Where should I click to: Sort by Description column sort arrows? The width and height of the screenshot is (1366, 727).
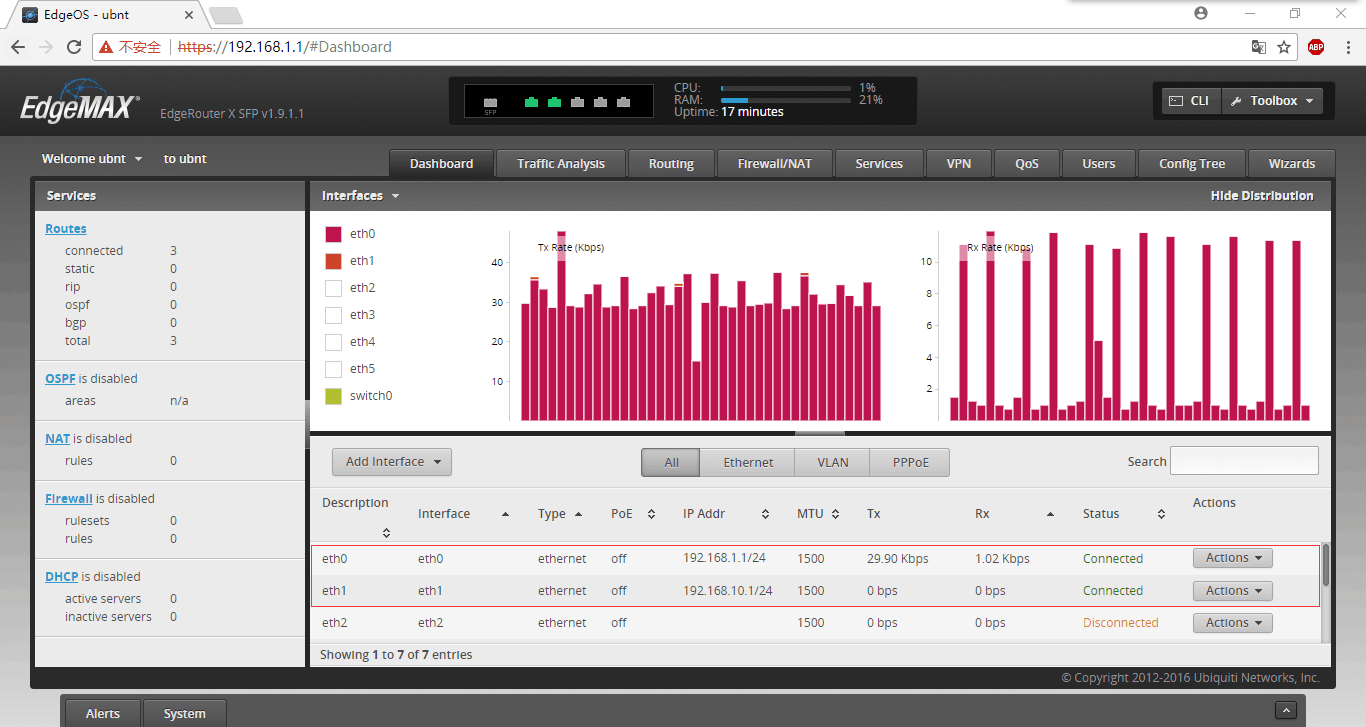coord(386,532)
